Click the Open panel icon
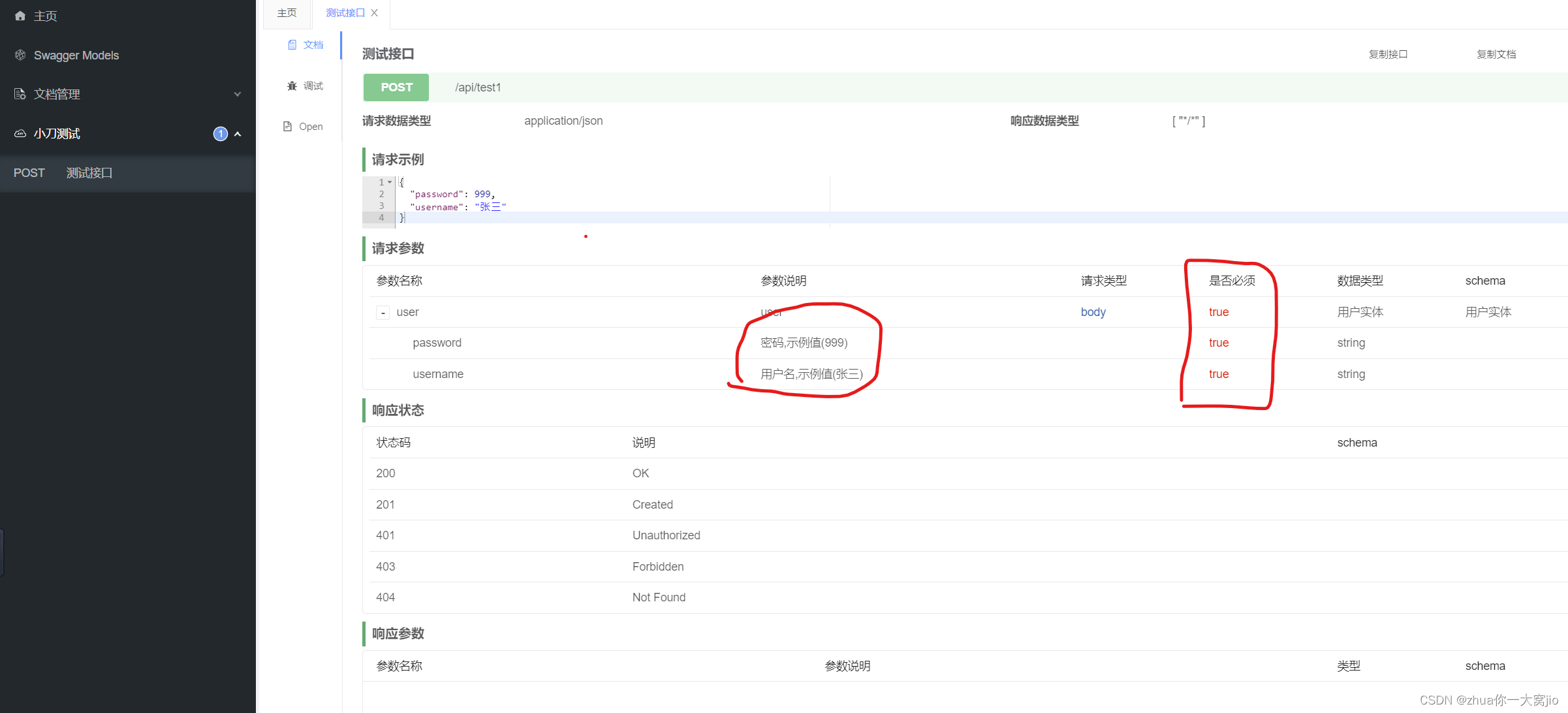1568x713 pixels. coord(302,126)
